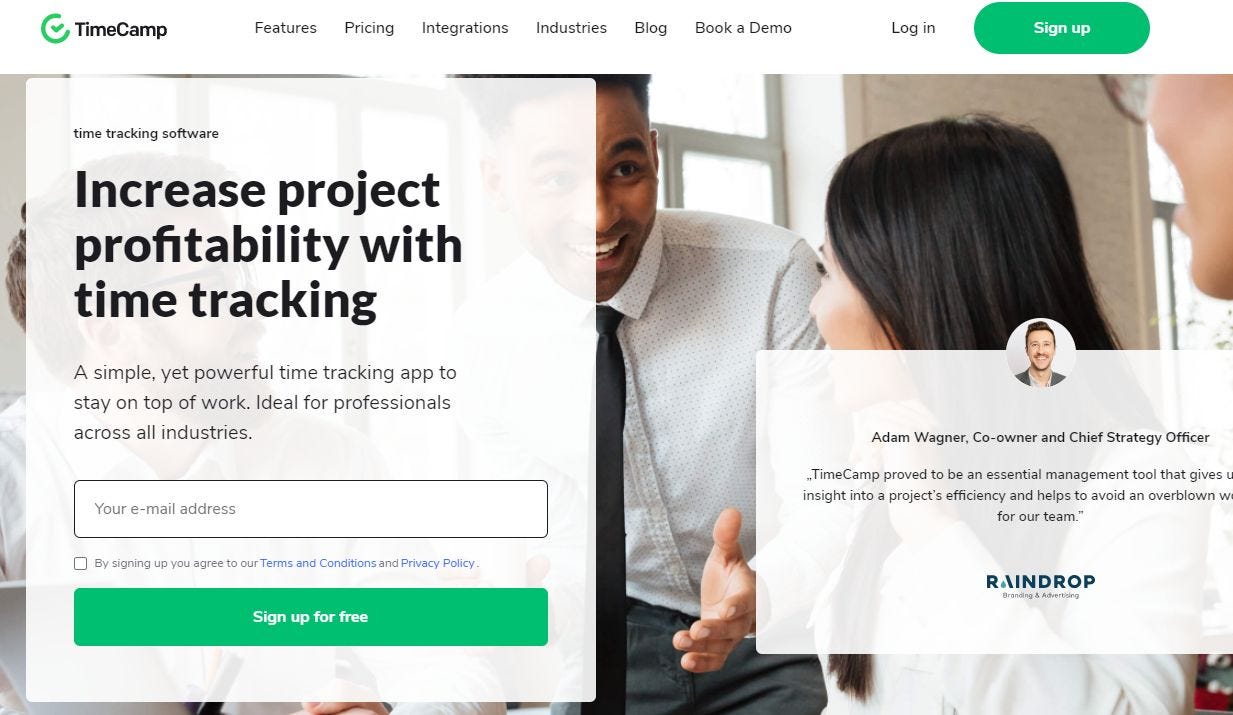Open the Book a Demo page
Screen dimensions: 1233x715
[x=743, y=28]
